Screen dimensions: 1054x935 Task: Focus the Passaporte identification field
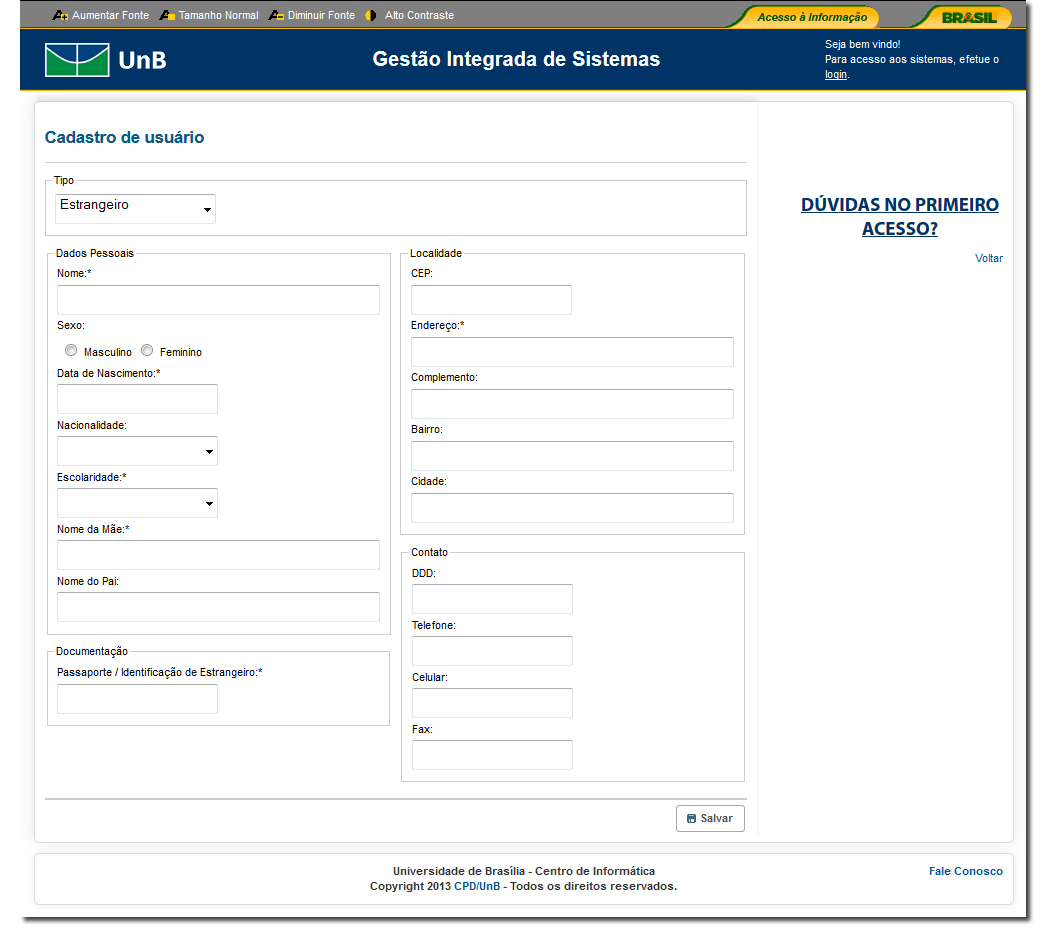point(137,699)
